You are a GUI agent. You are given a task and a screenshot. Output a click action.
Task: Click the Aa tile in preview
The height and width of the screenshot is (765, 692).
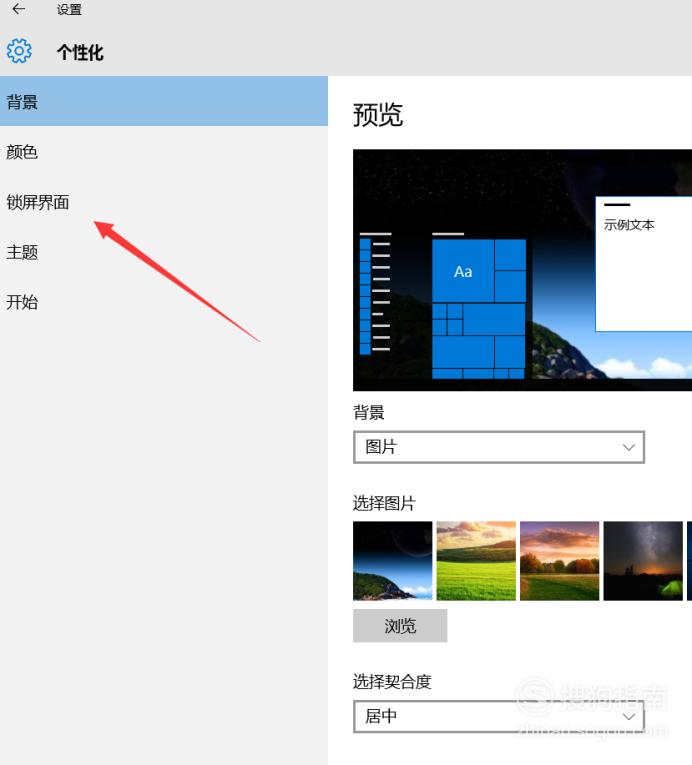pos(463,271)
